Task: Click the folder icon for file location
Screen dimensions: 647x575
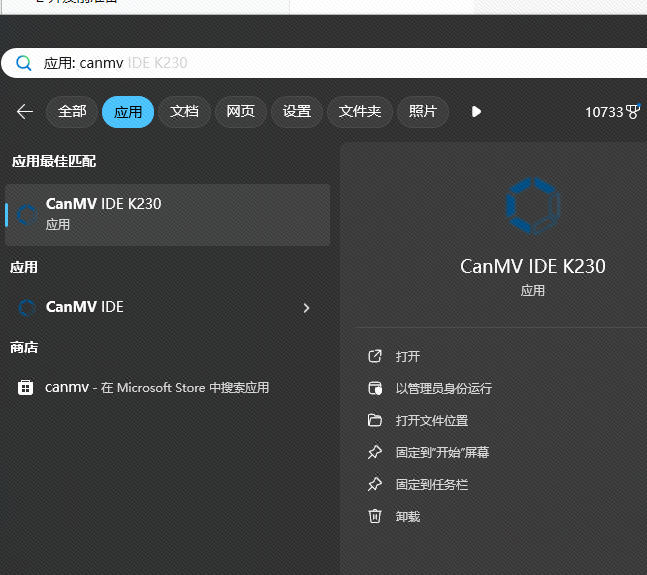Action: [375, 420]
